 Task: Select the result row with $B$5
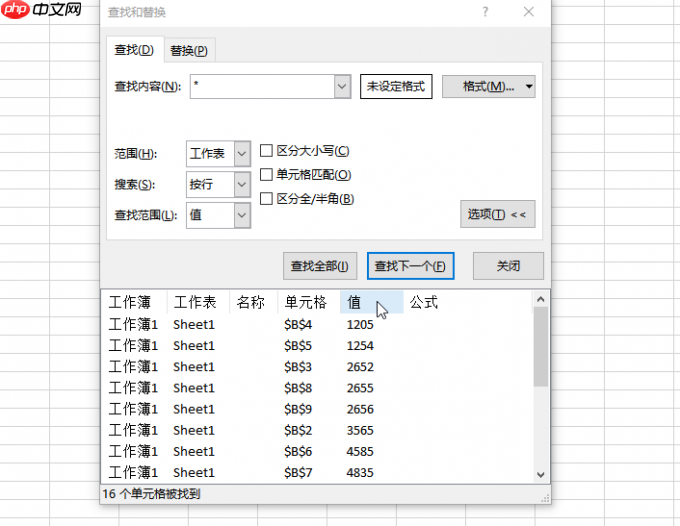[317, 346]
